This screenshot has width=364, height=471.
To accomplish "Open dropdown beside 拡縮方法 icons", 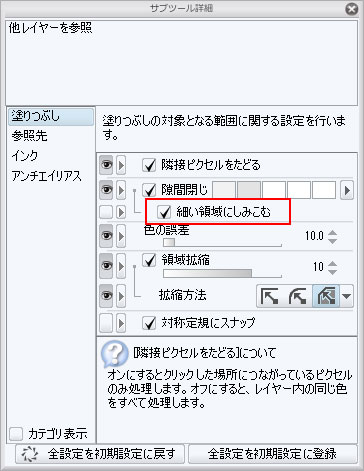I will coord(347,296).
